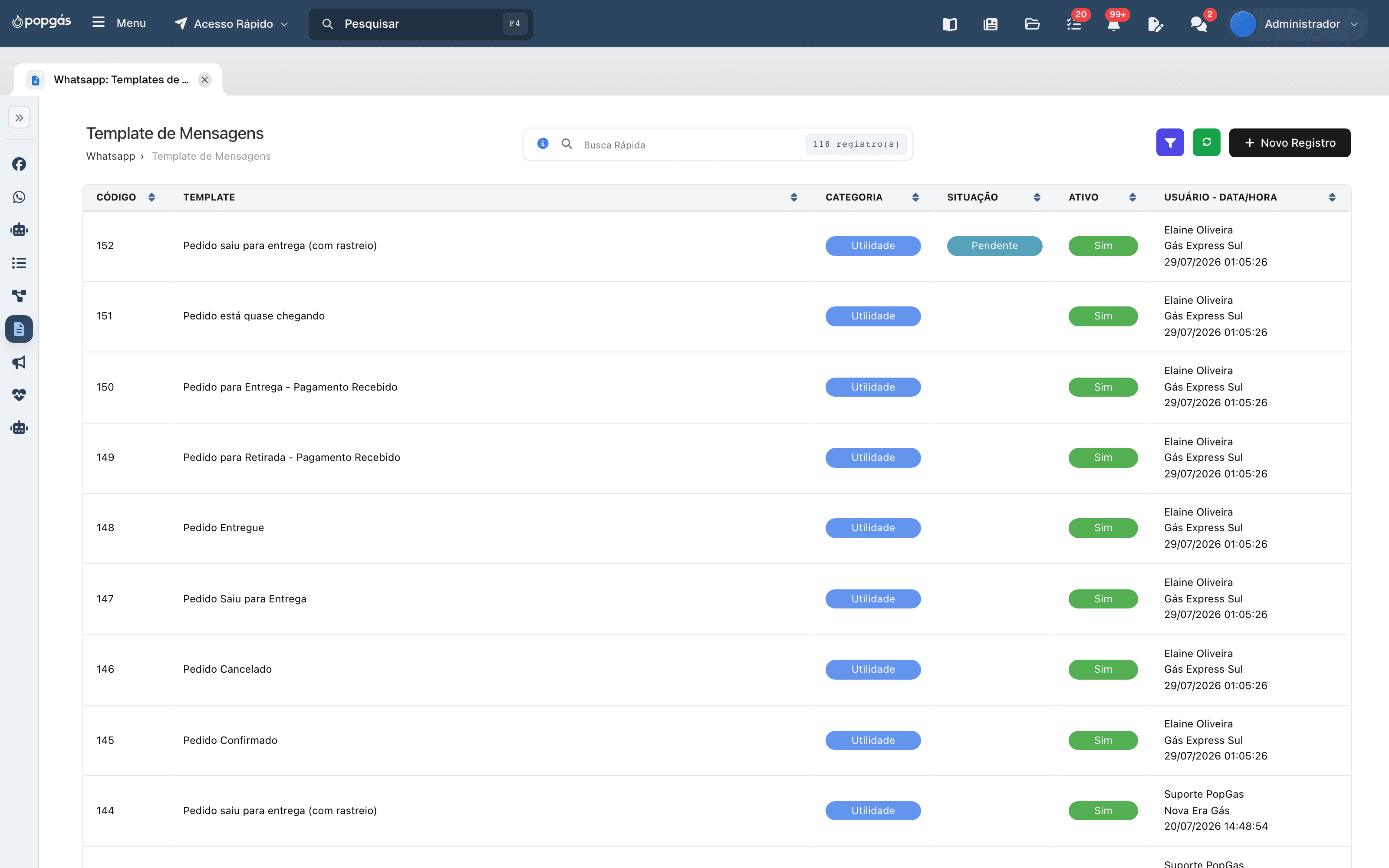
Task: Select 'Pedido Cancelado' template row
Action: coord(227,669)
